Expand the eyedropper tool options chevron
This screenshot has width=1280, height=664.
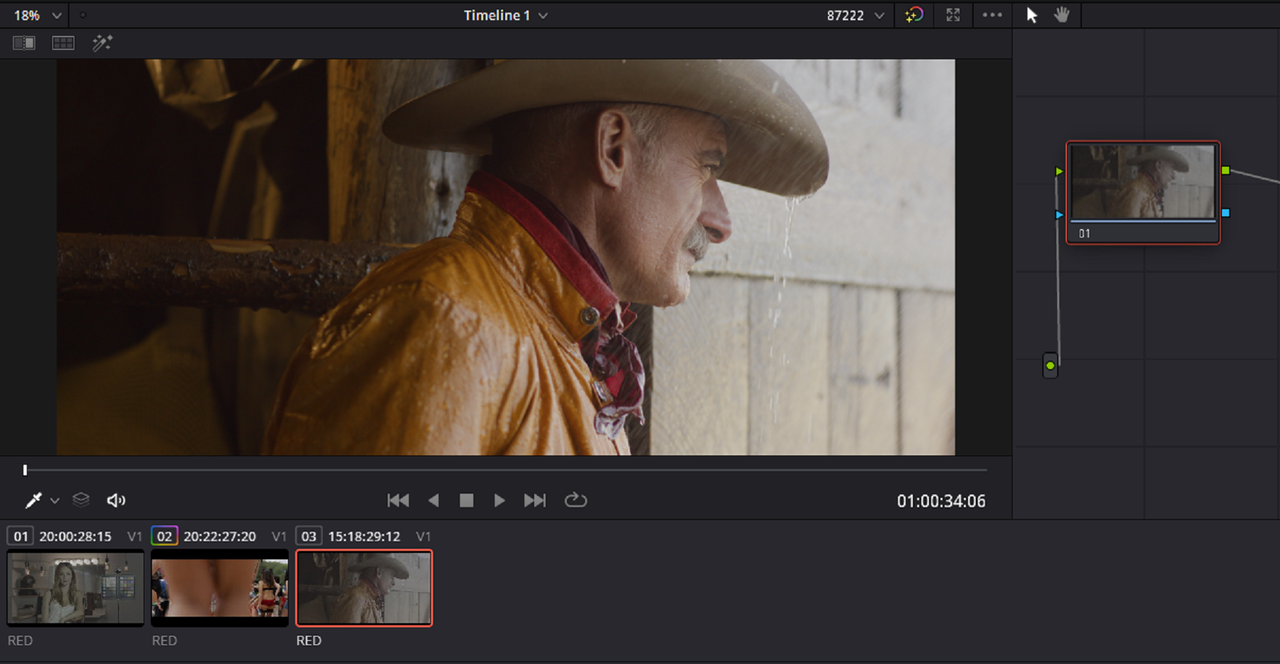point(55,500)
